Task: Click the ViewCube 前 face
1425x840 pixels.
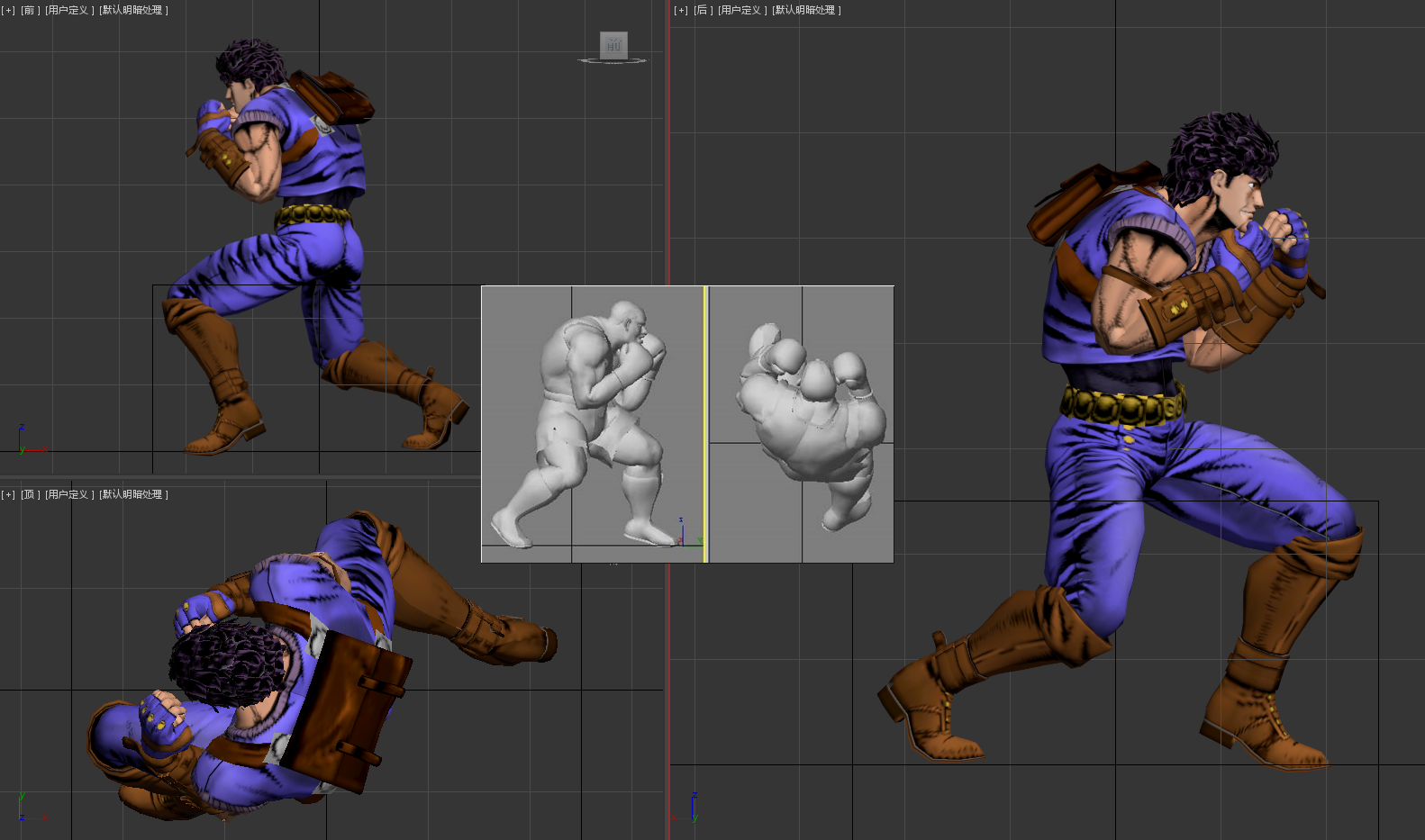Action: [x=613, y=44]
